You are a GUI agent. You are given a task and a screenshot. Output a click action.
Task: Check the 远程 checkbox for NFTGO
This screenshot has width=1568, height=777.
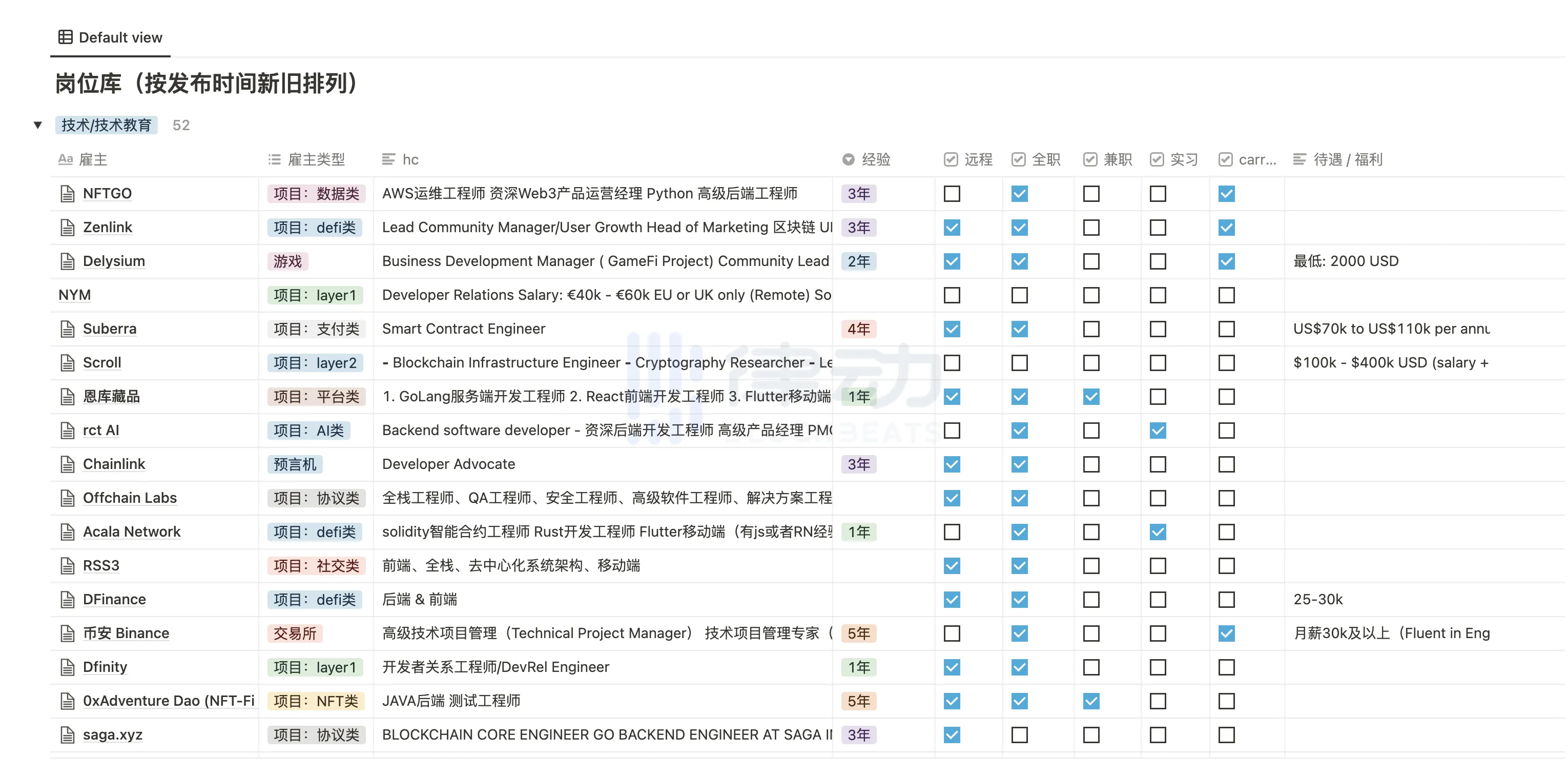[x=952, y=194]
